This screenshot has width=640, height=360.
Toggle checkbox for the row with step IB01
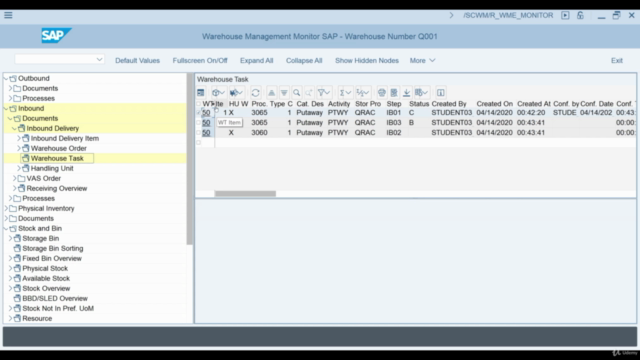pyautogui.click(x=198, y=112)
